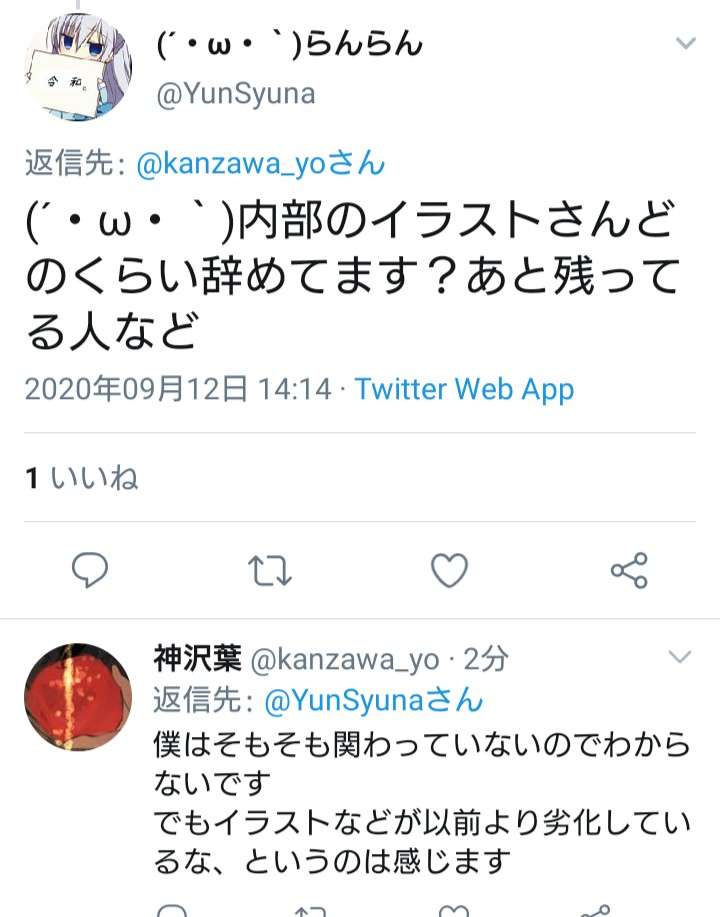Reply to the main tweet
This screenshot has width=720, height=917.
point(89,569)
